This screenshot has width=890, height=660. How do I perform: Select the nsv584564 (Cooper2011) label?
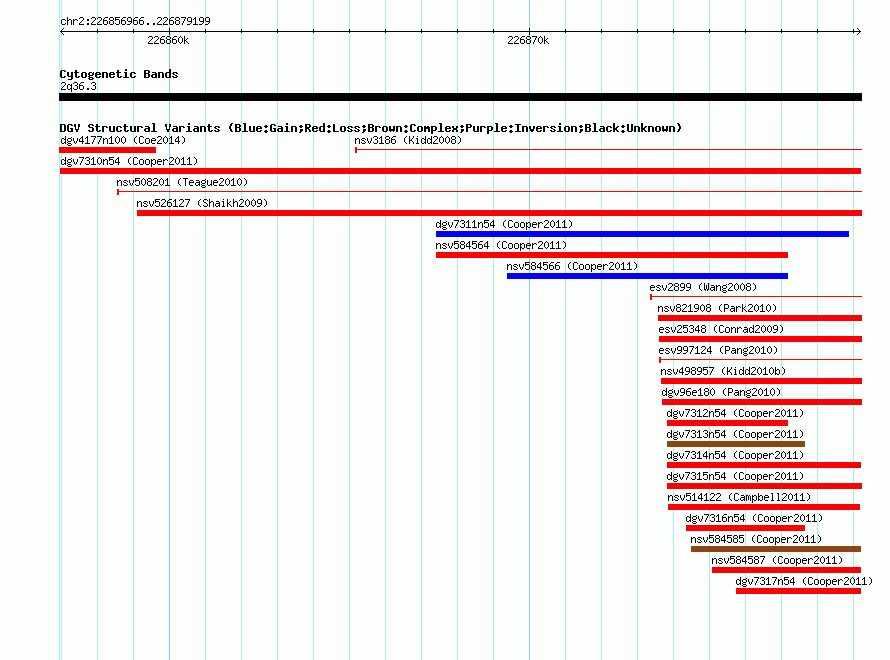(x=501, y=245)
